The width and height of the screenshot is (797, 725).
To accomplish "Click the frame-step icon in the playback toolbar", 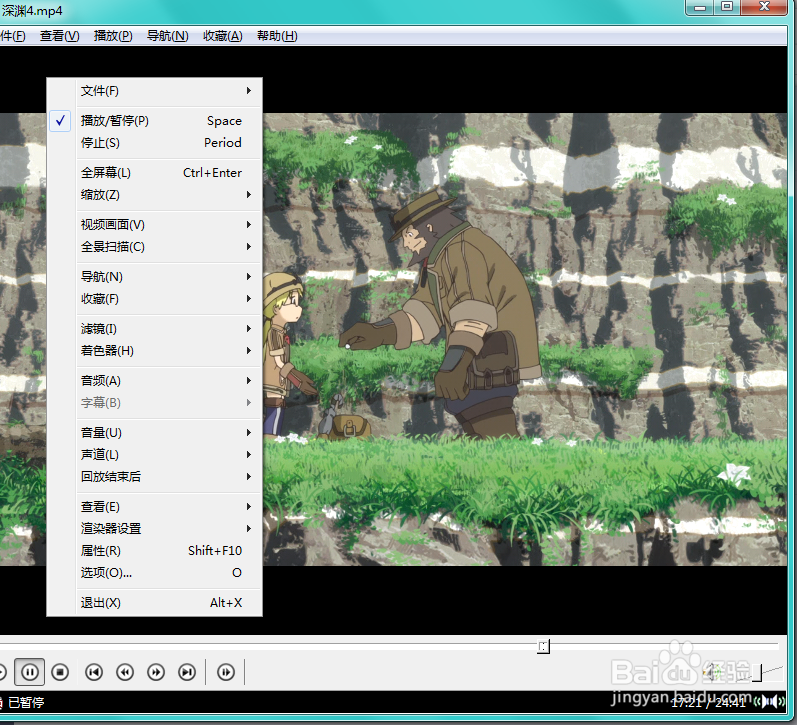I will (226, 672).
